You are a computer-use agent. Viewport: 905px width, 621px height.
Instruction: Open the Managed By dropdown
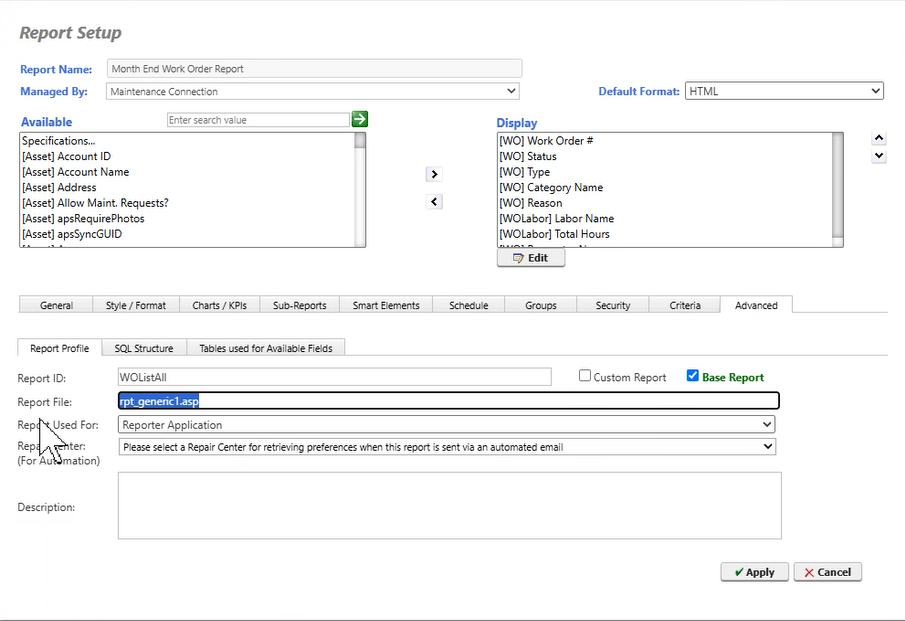point(312,91)
